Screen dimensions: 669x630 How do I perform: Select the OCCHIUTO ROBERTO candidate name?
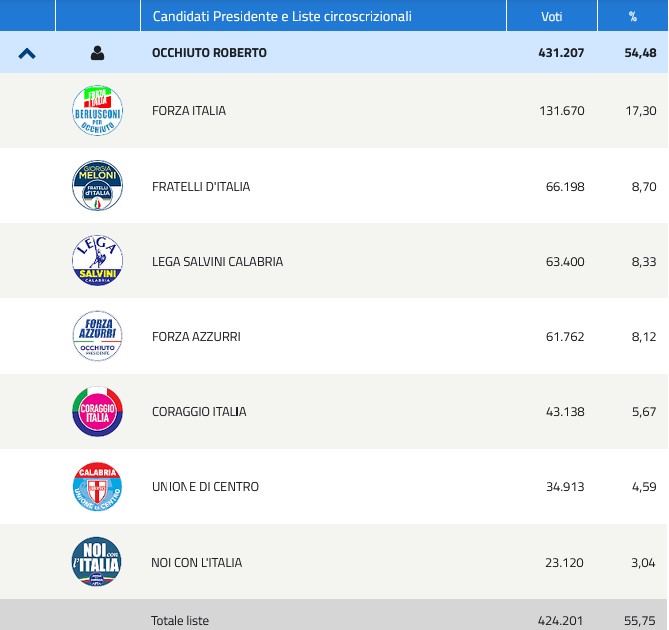click(209, 53)
